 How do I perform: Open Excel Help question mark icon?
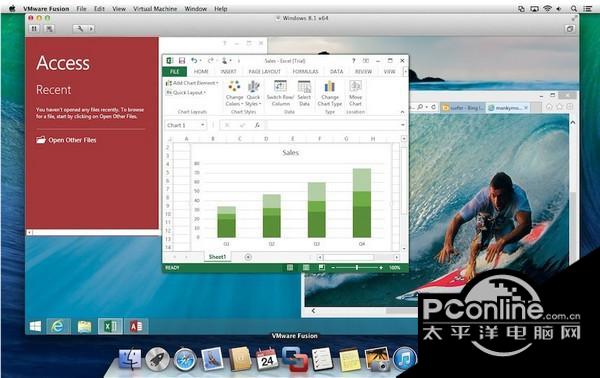354,60
